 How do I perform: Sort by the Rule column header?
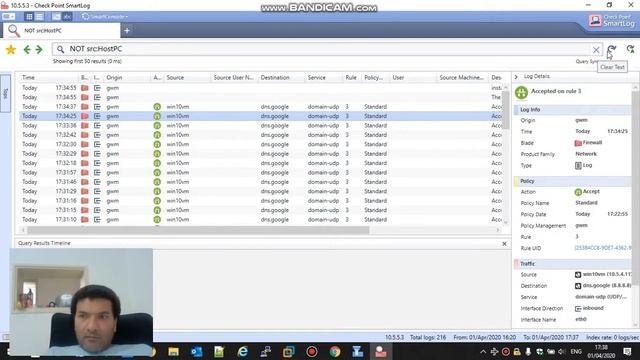352,78
